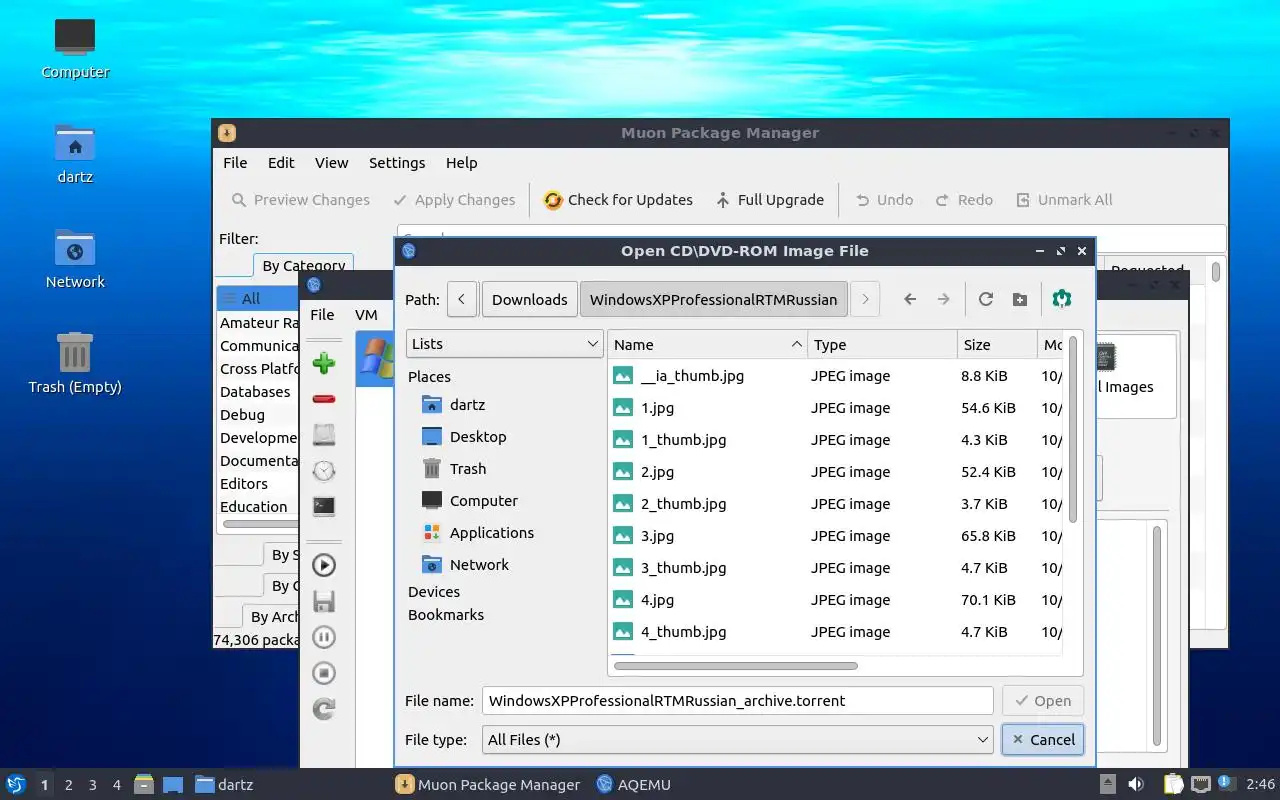Viewport: 1280px width, 800px height.
Task: Click Full Upgrade in Muon toolbar
Action: point(769,200)
